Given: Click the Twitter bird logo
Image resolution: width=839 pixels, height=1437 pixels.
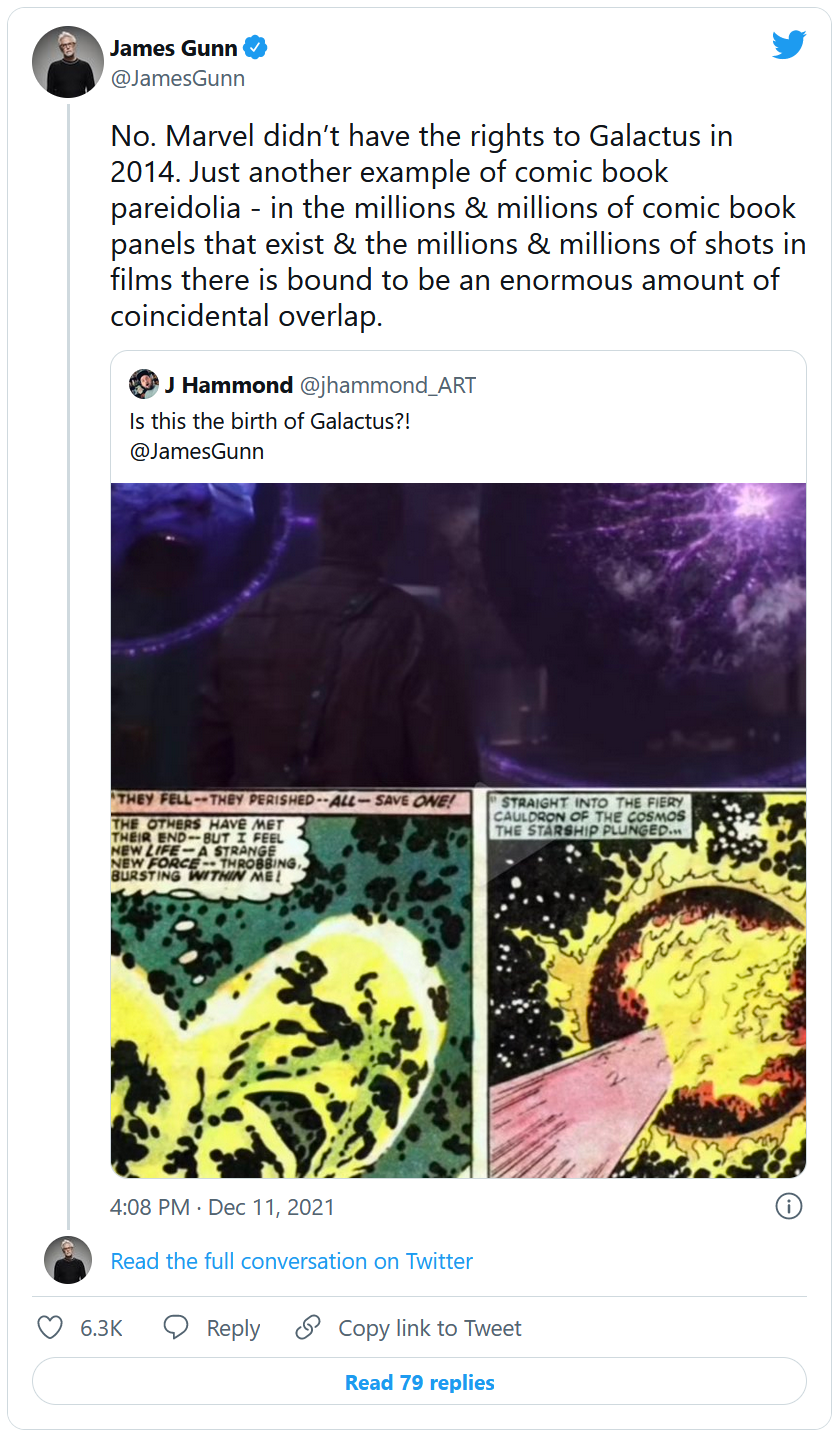Looking at the screenshot, I should pyautogui.click(x=788, y=45).
